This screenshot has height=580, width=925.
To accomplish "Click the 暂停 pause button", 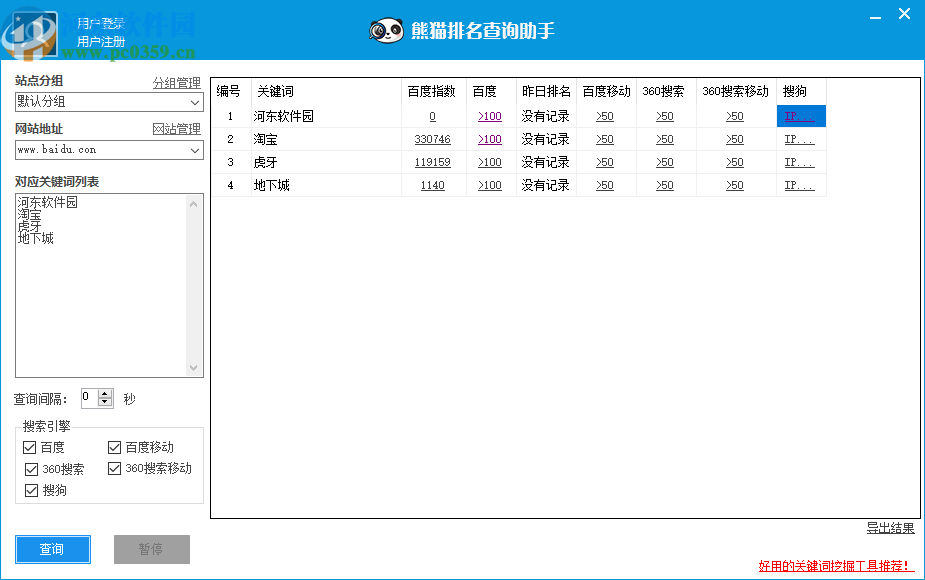I will click(x=151, y=549).
